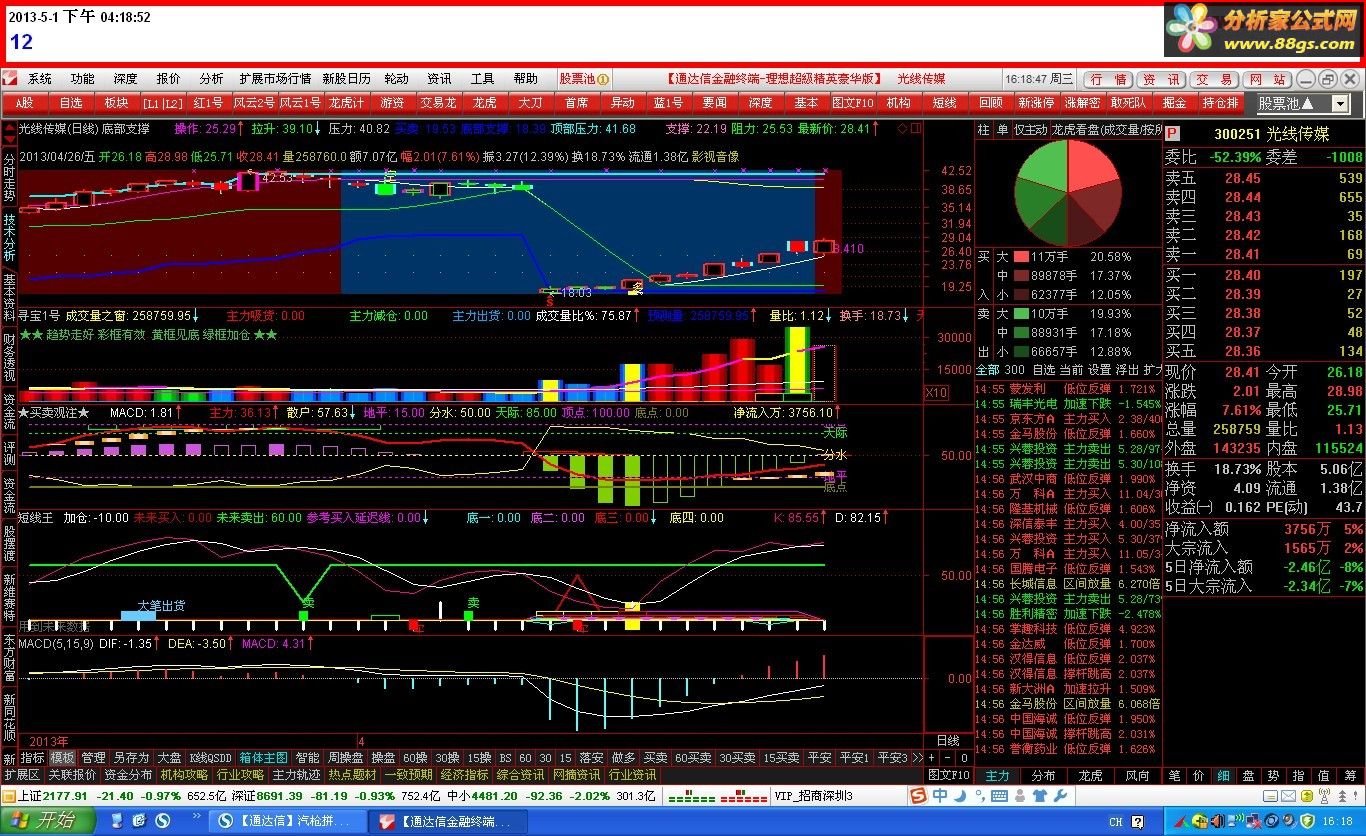1366x836 pixels.
Task: Toggle the 值 panel button
Action: click(1324, 775)
